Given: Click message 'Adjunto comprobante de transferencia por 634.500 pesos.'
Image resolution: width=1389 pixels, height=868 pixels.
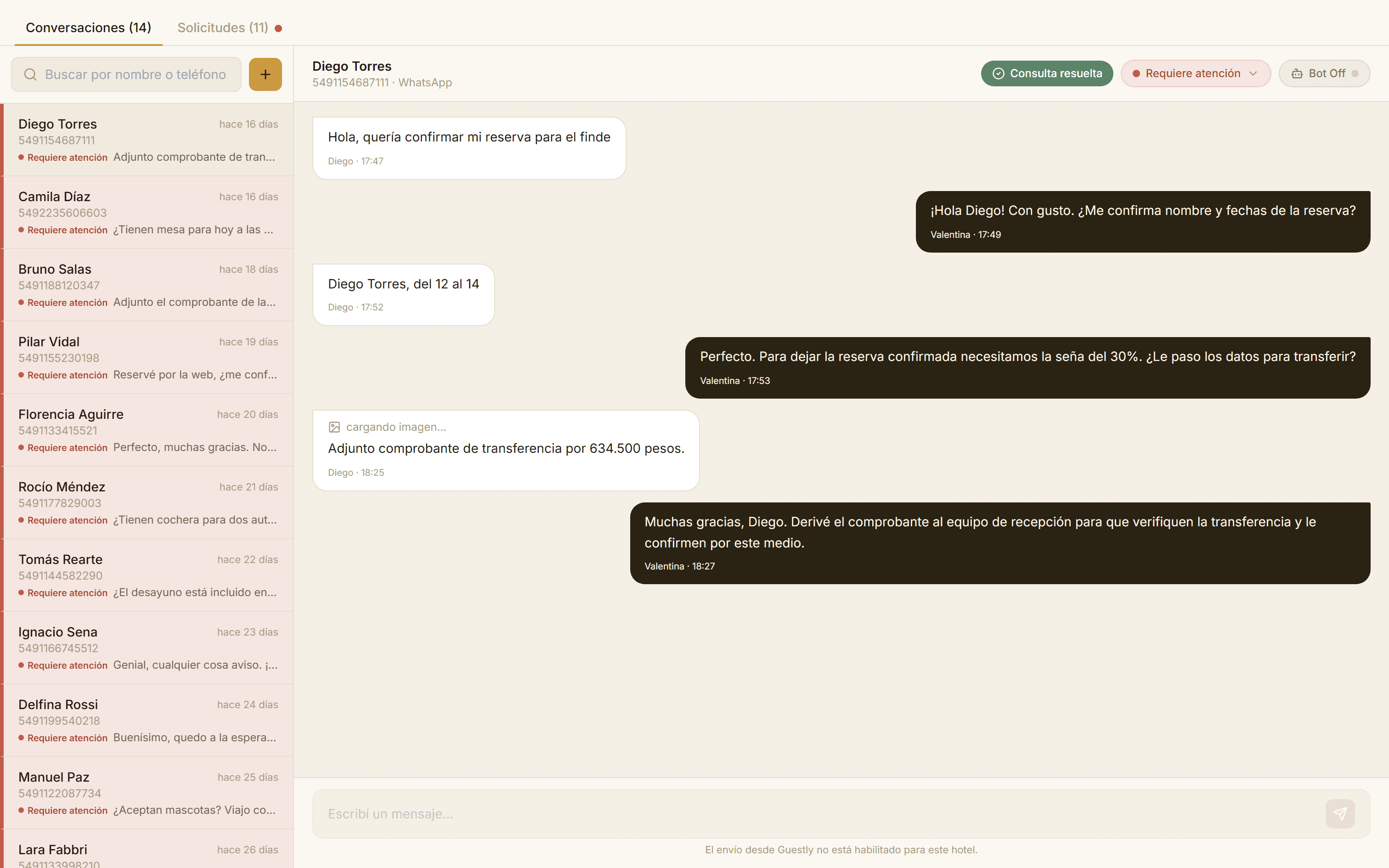Looking at the screenshot, I should pos(506,450).
